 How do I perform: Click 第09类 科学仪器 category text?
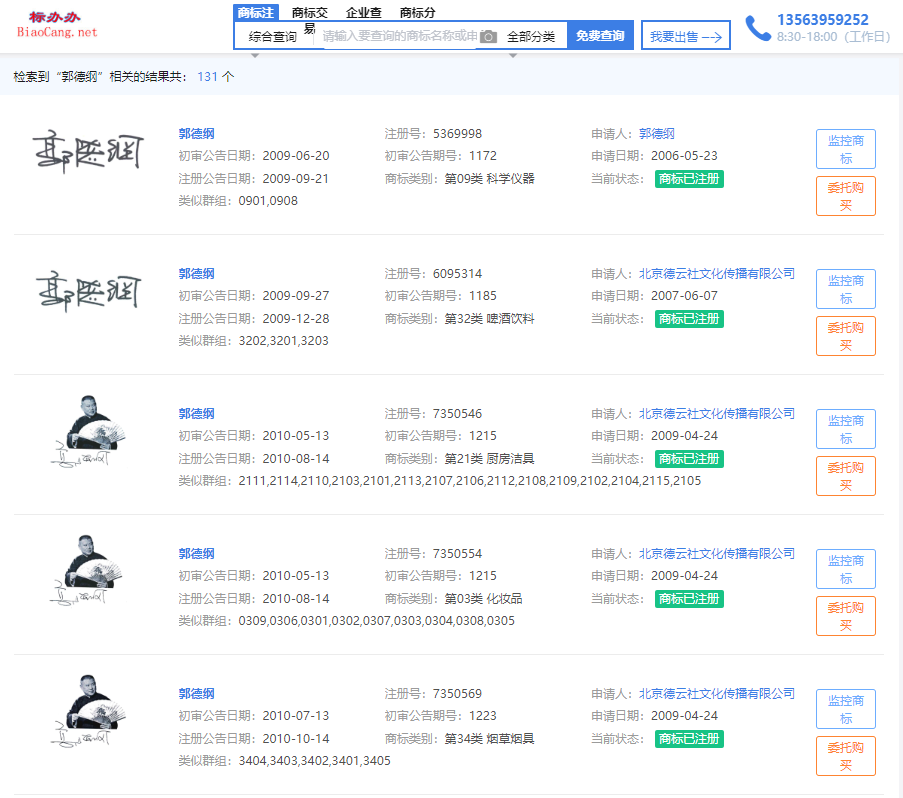(489, 178)
